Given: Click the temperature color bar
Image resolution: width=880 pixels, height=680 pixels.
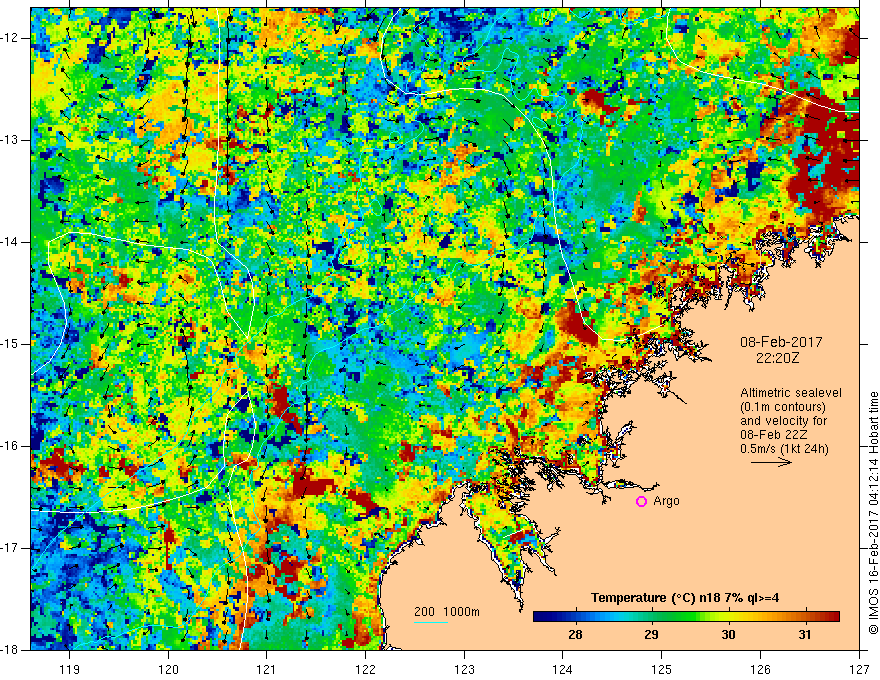Looking at the screenshot, I should [x=686, y=617].
